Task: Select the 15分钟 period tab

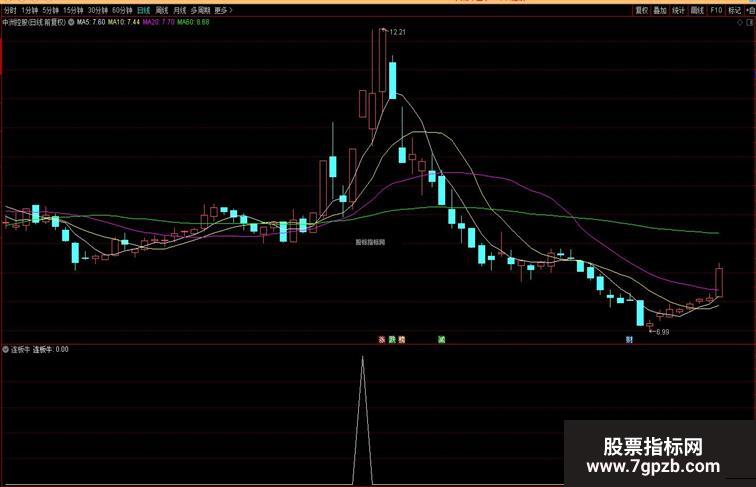Action: point(73,10)
